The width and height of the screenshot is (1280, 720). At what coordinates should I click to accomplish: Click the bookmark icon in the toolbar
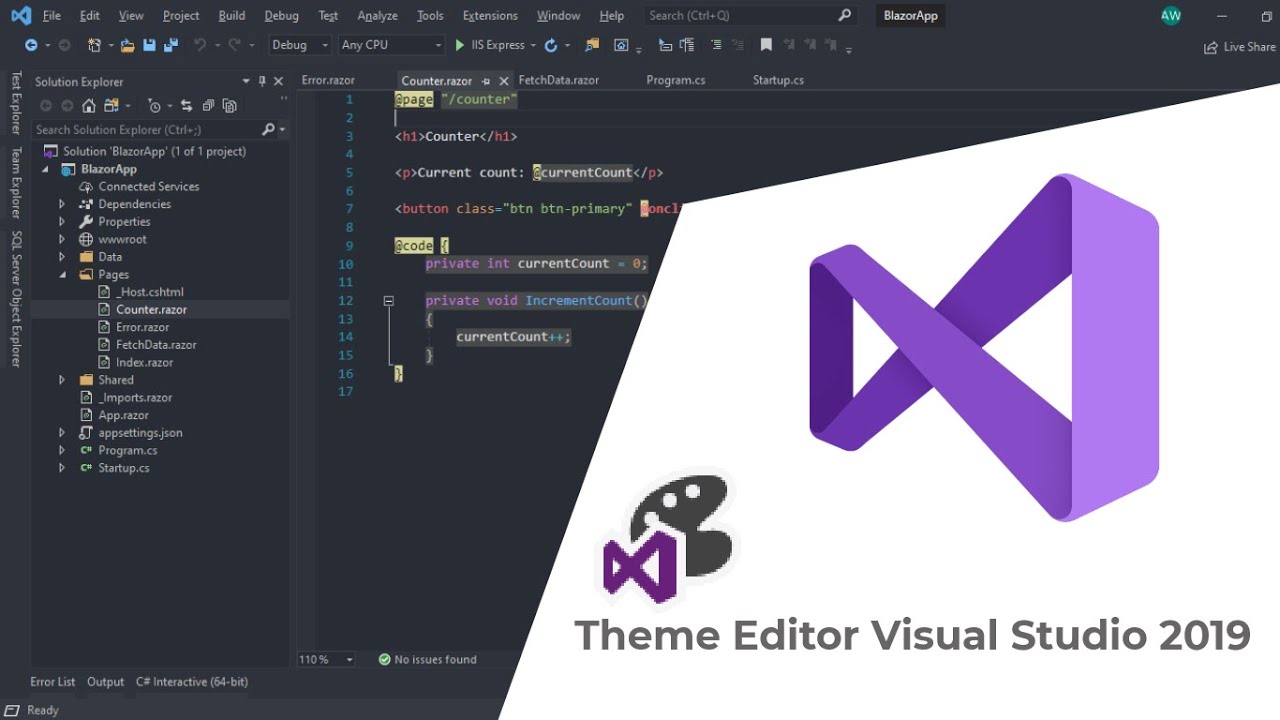click(x=766, y=45)
